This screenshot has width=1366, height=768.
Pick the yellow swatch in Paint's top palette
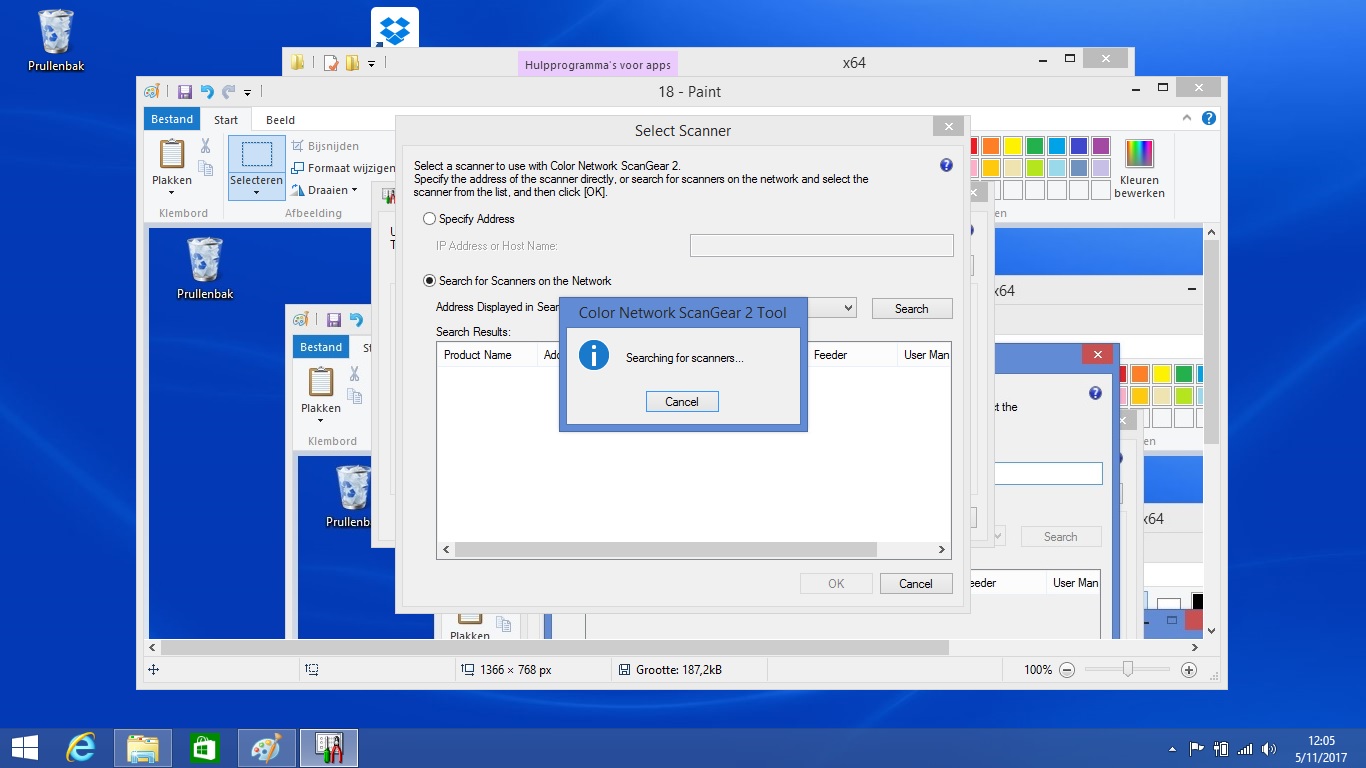(x=1012, y=147)
